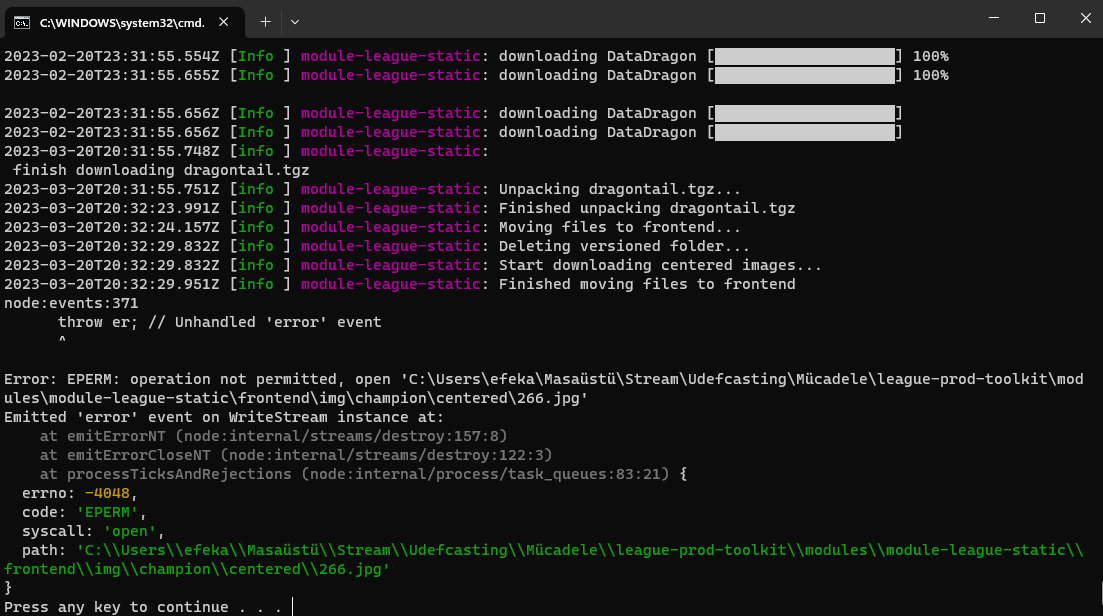Select the 'Finished unpacking dragontail.tgz' message
This screenshot has width=1103, height=616.
point(645,207)
